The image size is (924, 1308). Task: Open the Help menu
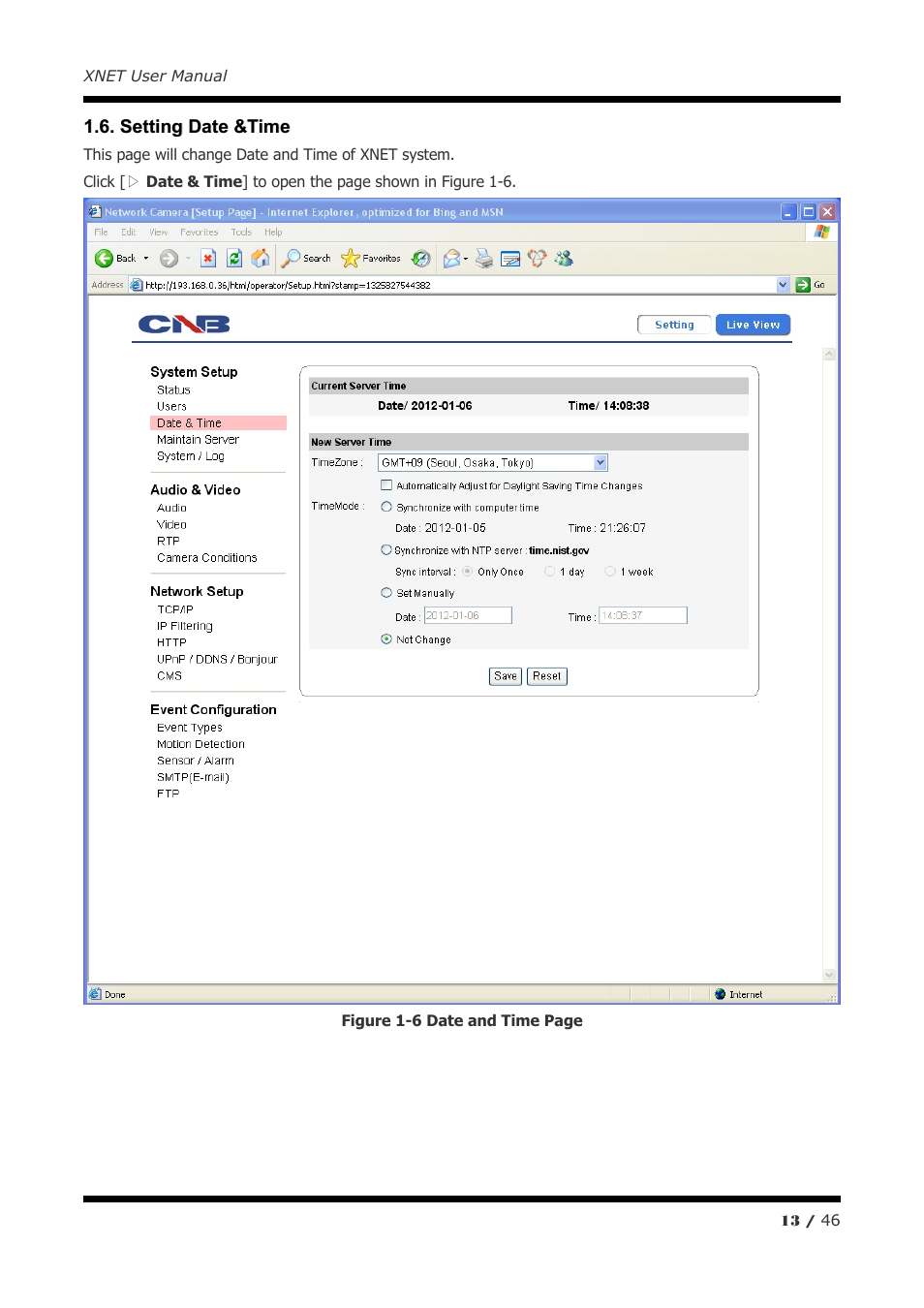273,233
